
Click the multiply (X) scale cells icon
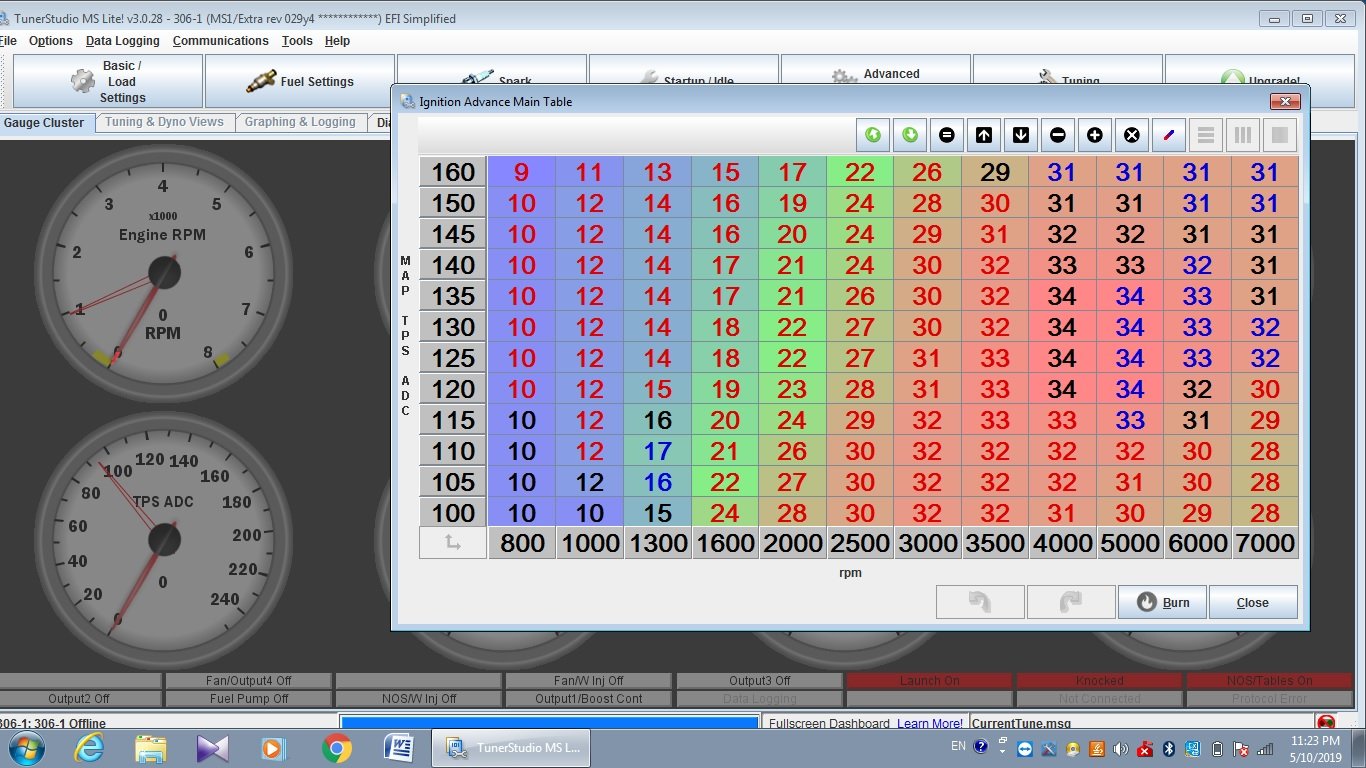pos(1132,135)
